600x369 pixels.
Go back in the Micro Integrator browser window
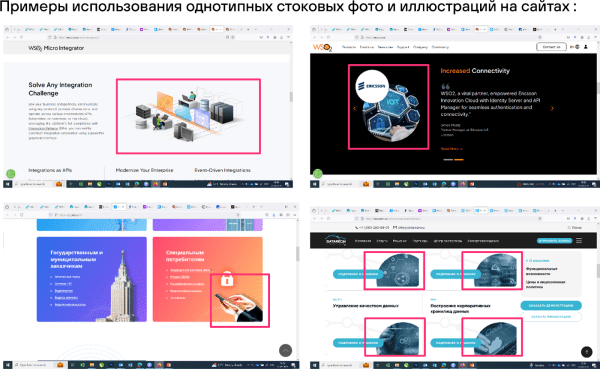click(7, 37)
